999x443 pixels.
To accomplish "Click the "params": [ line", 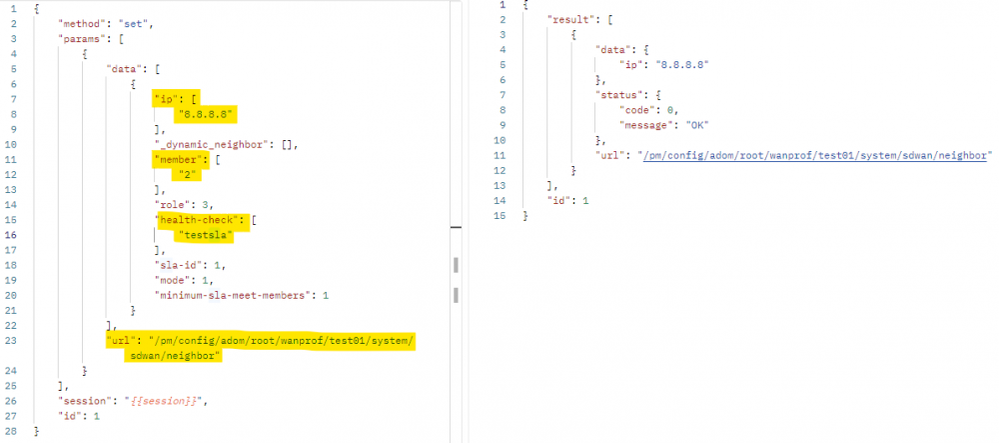I will 90,40.
